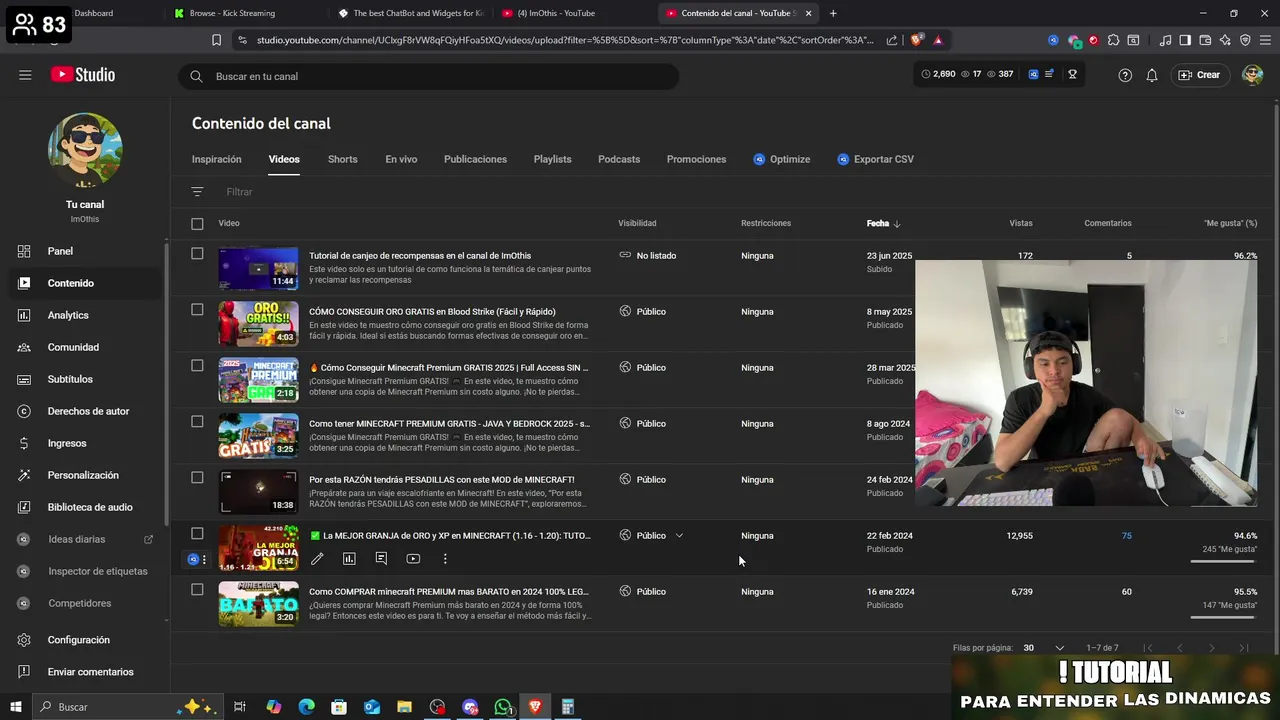Open Calculator from the taskbar
Screen dimensions: 1280x720
click(567, 707)
